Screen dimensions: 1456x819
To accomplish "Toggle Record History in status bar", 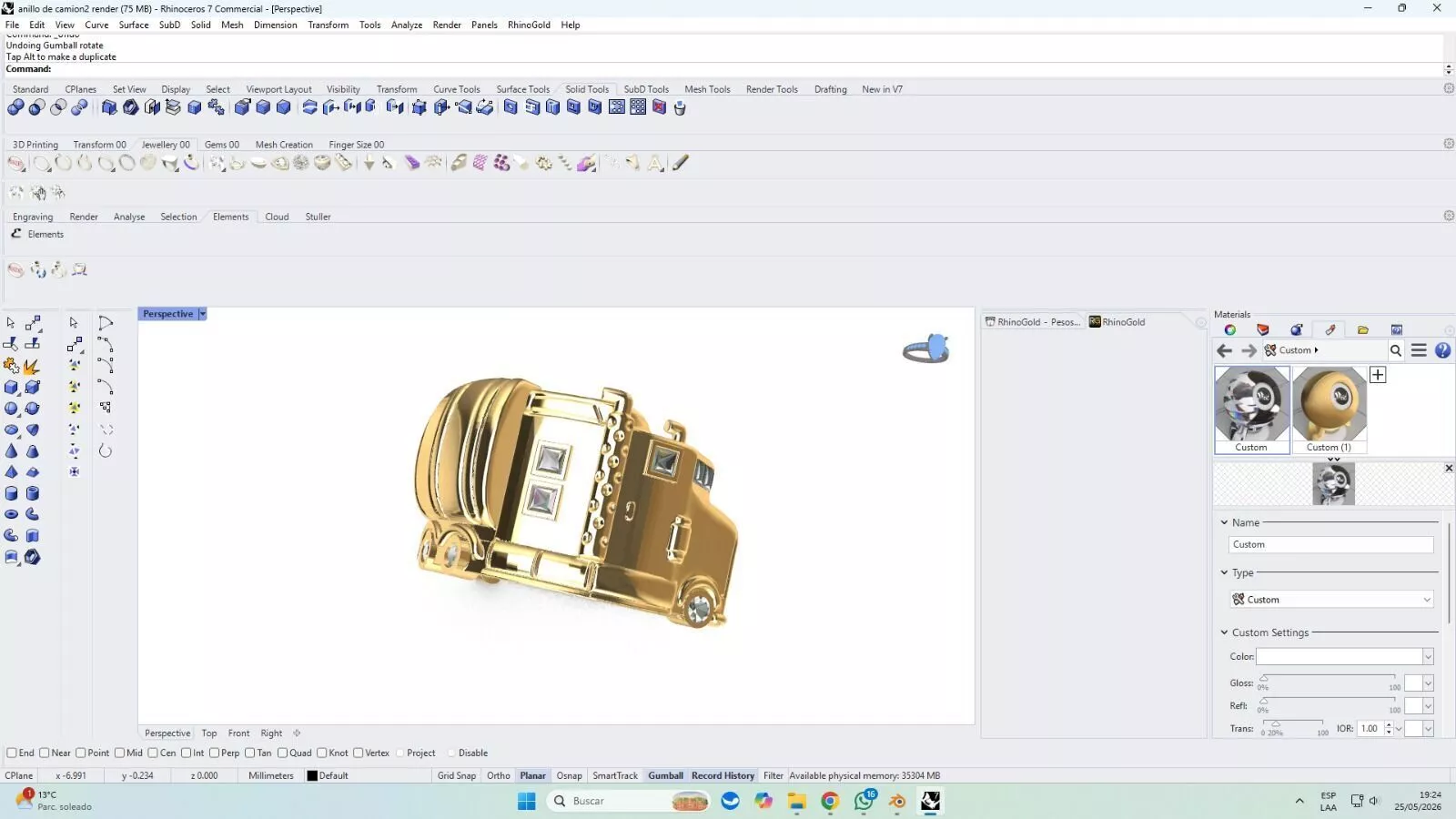I will pos(723,776).
